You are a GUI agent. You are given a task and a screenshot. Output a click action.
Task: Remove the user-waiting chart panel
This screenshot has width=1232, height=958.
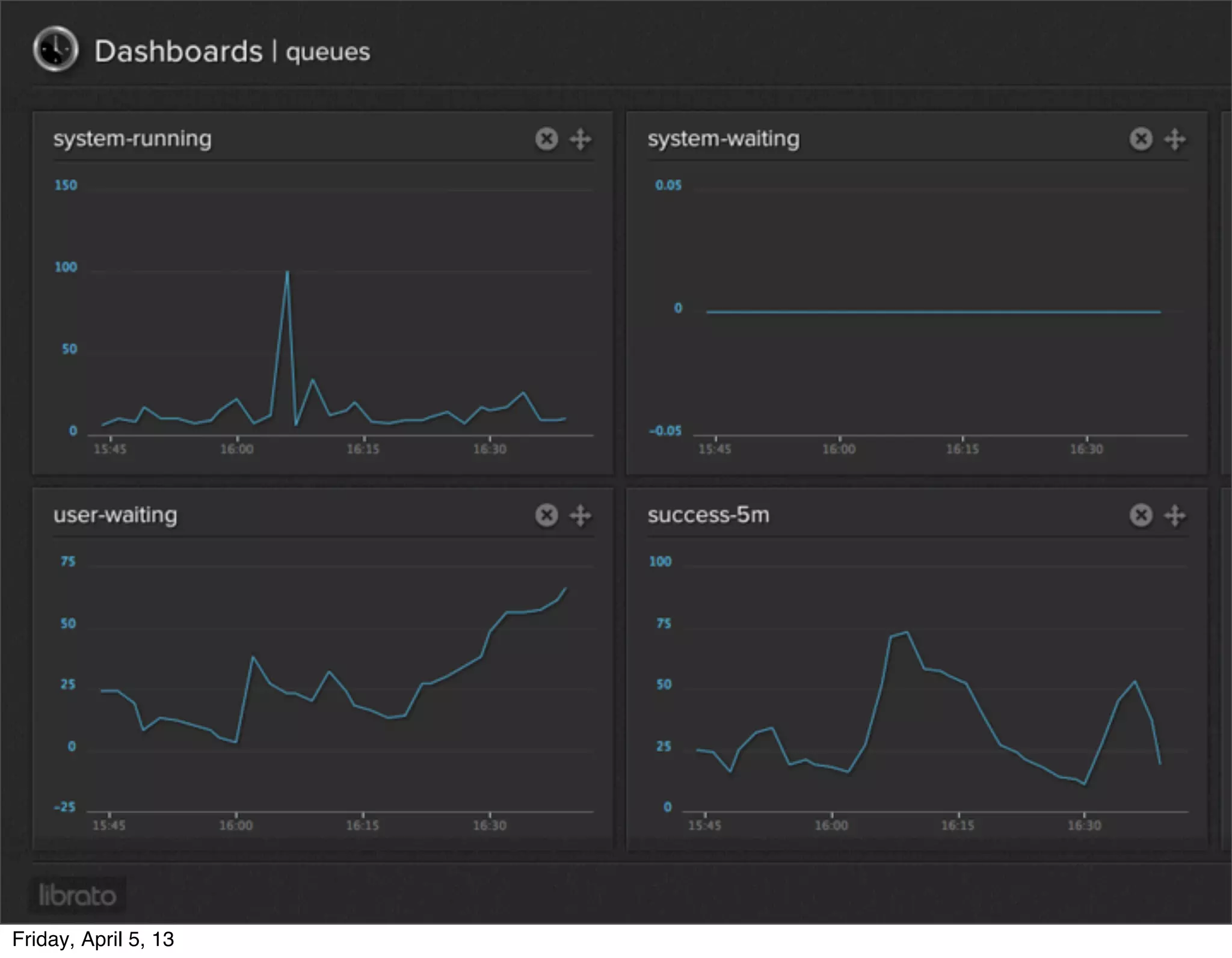coord(546,515)
